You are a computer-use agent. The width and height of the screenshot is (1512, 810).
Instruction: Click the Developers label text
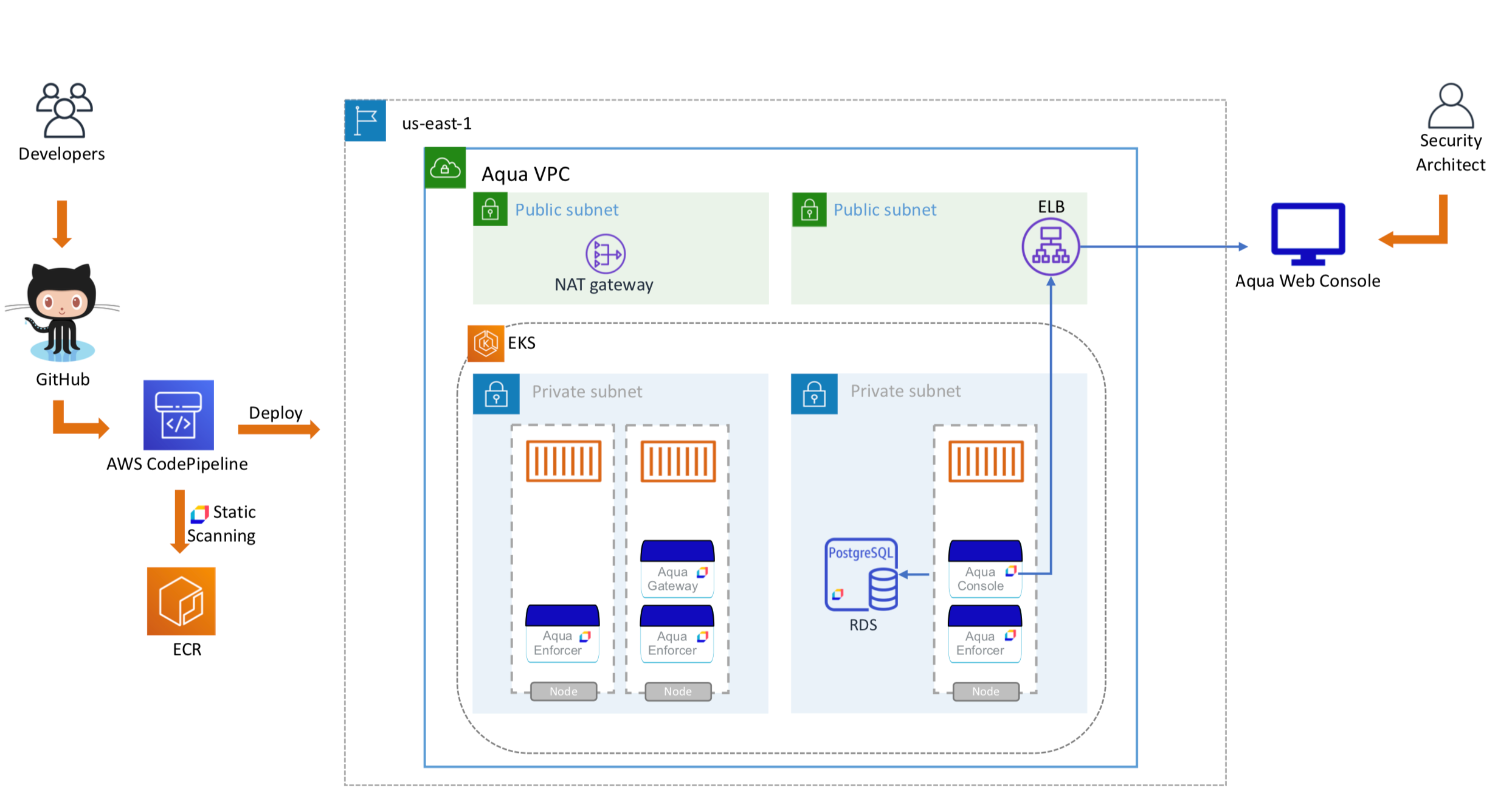(61, 154)
